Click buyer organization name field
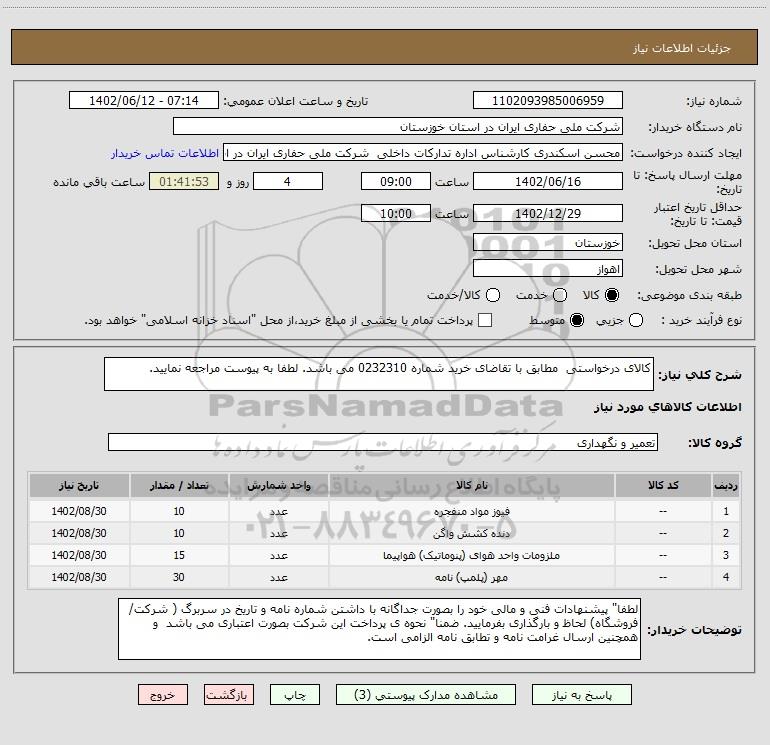This screenshot has width=770, height=745. 398,126
